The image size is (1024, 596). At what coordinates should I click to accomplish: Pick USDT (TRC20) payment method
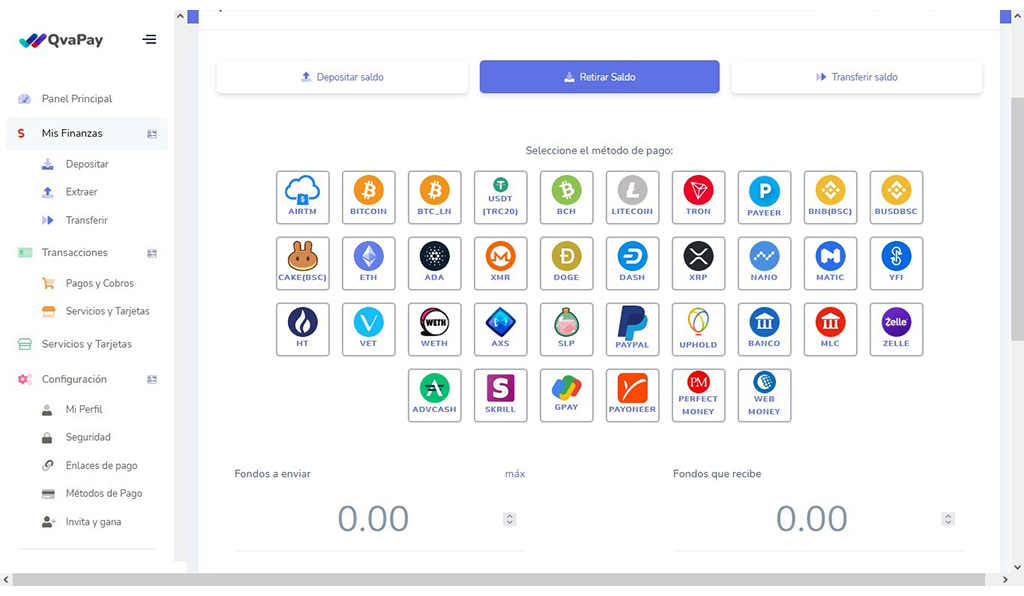500,197
